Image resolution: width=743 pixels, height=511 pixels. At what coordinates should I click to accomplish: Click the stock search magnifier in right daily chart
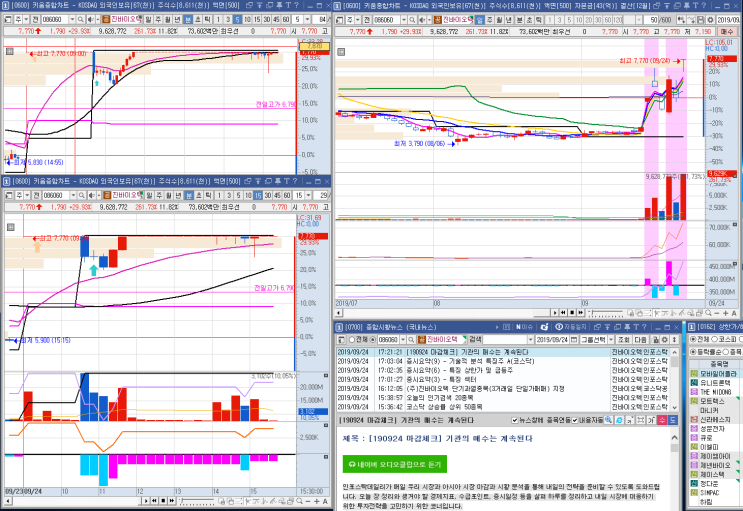[x=412, y=20]
